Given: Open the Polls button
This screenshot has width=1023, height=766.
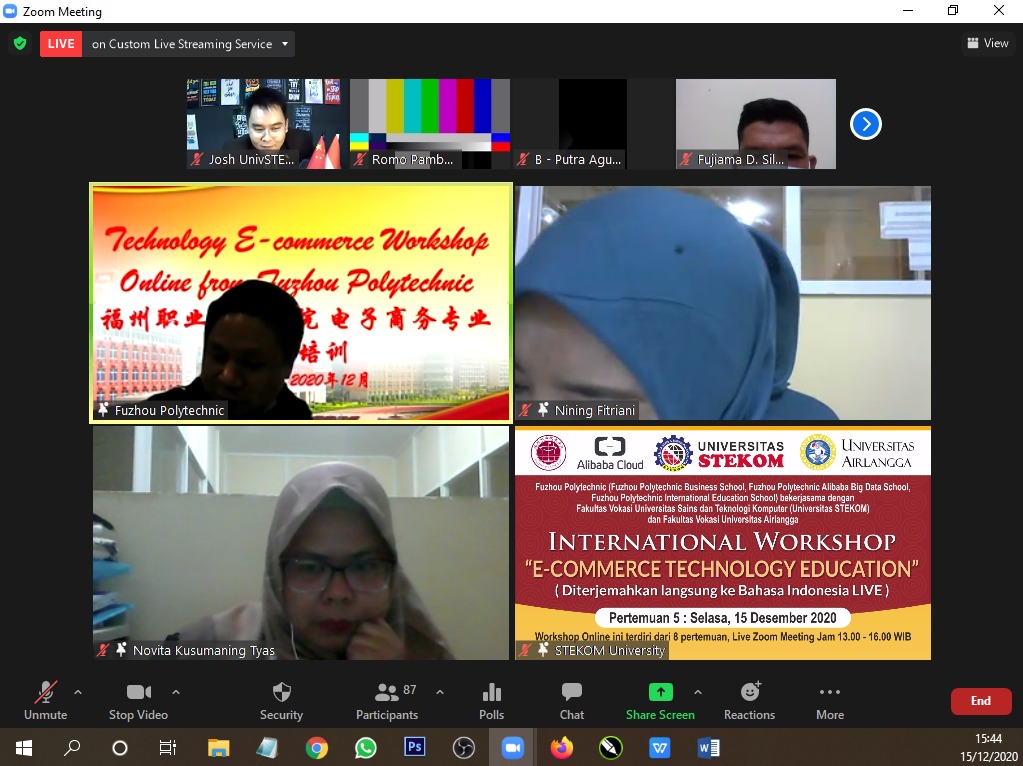Looking at the screenshot, I should point(491,701).
